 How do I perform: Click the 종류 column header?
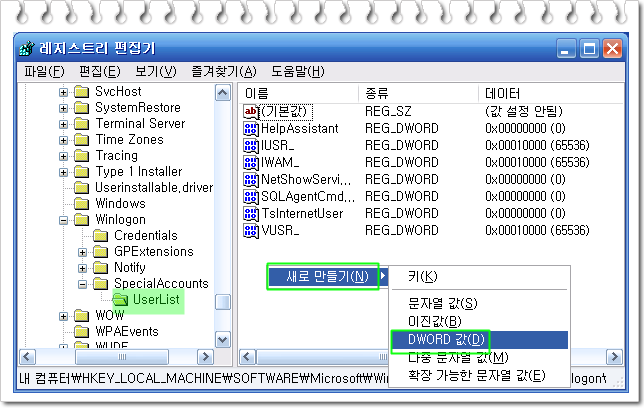click(418, 94)
